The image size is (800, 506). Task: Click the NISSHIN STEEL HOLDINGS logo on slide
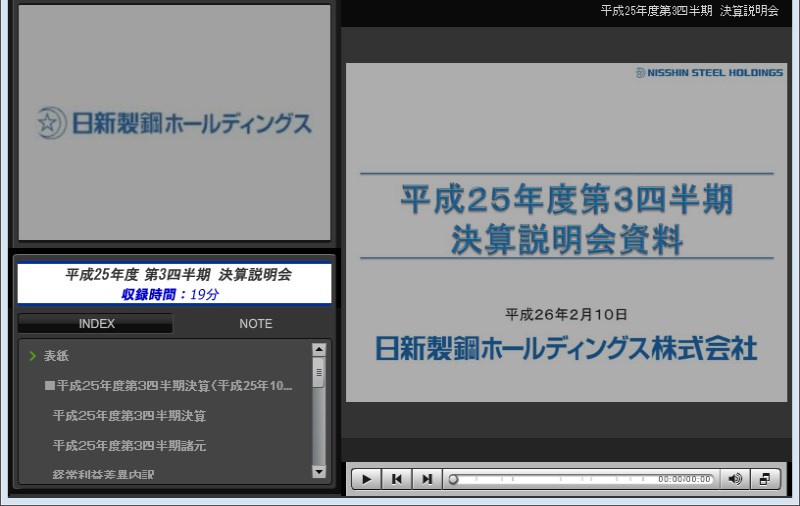coord(709,72)
